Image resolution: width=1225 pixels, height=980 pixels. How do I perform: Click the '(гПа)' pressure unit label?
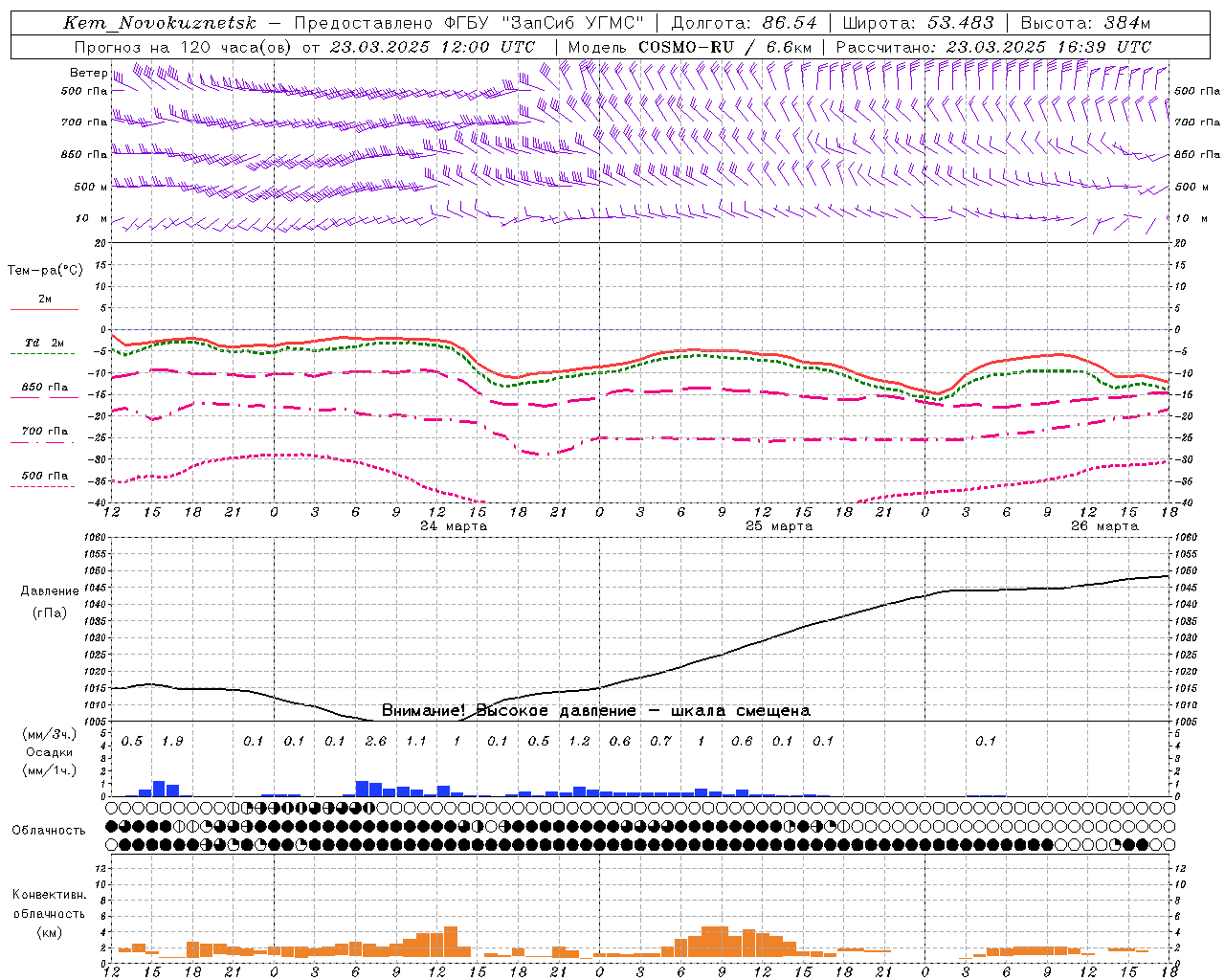pyautogui.click(x=50, y=612)
